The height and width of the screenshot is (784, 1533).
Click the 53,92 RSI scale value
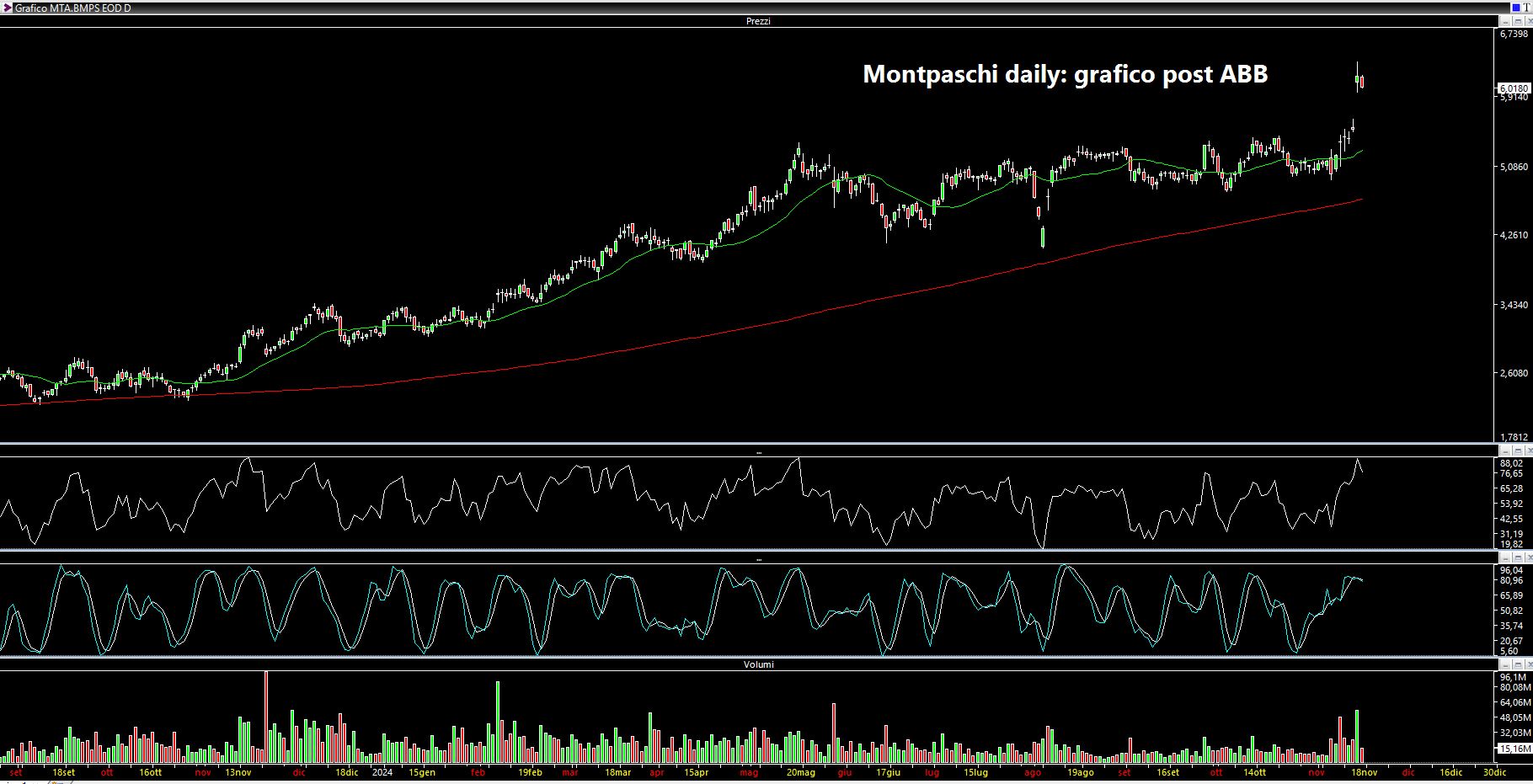pos(1511,504)
